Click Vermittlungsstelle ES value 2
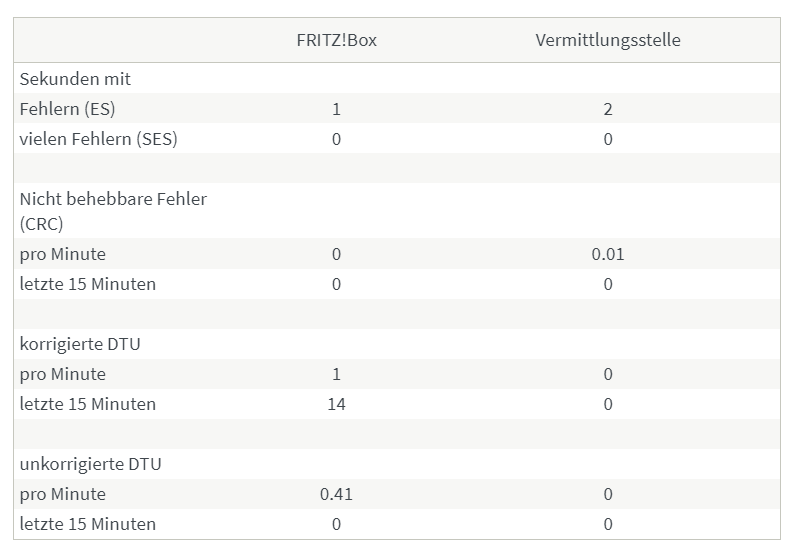 pyautogui.click(x=608, y=109)
